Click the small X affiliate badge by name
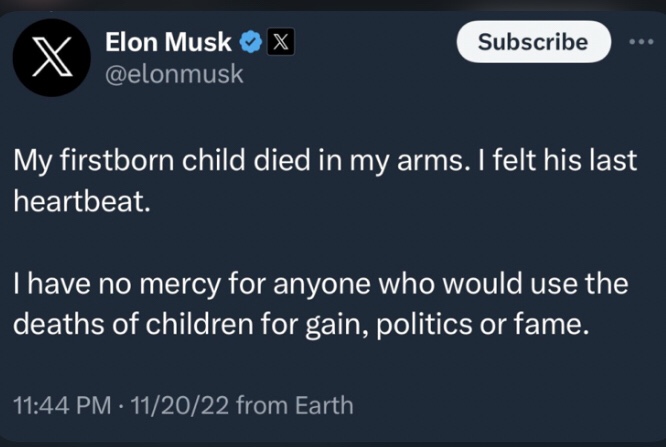The height and width of the screenshot is (447, 666). coord(279,42)
